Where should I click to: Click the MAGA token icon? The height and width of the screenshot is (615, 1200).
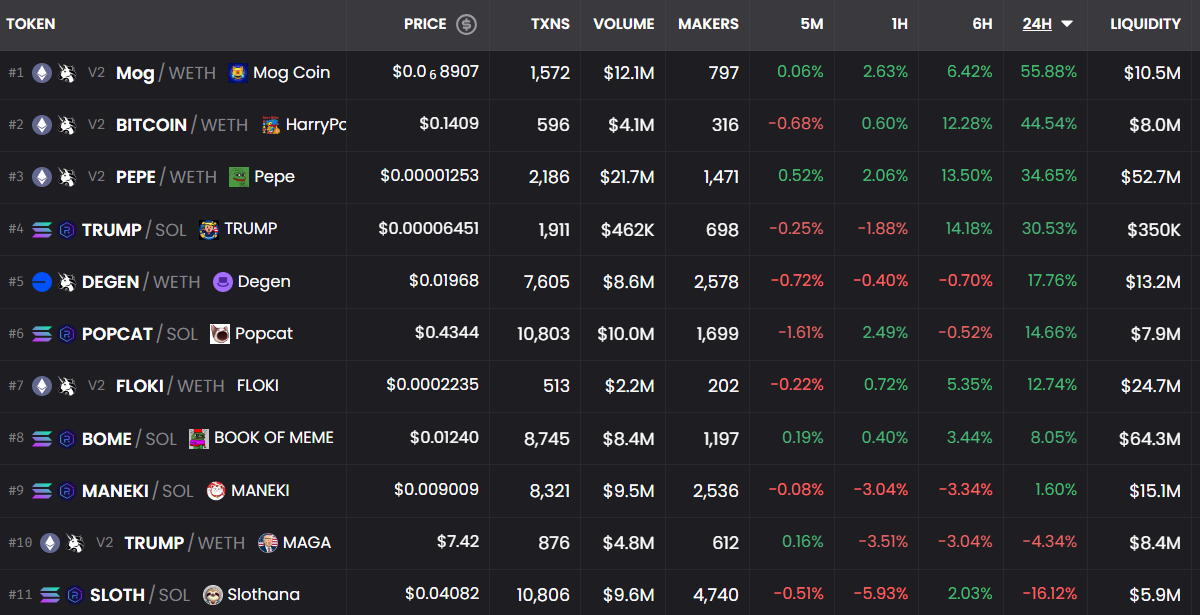click(x=268, y=543)
